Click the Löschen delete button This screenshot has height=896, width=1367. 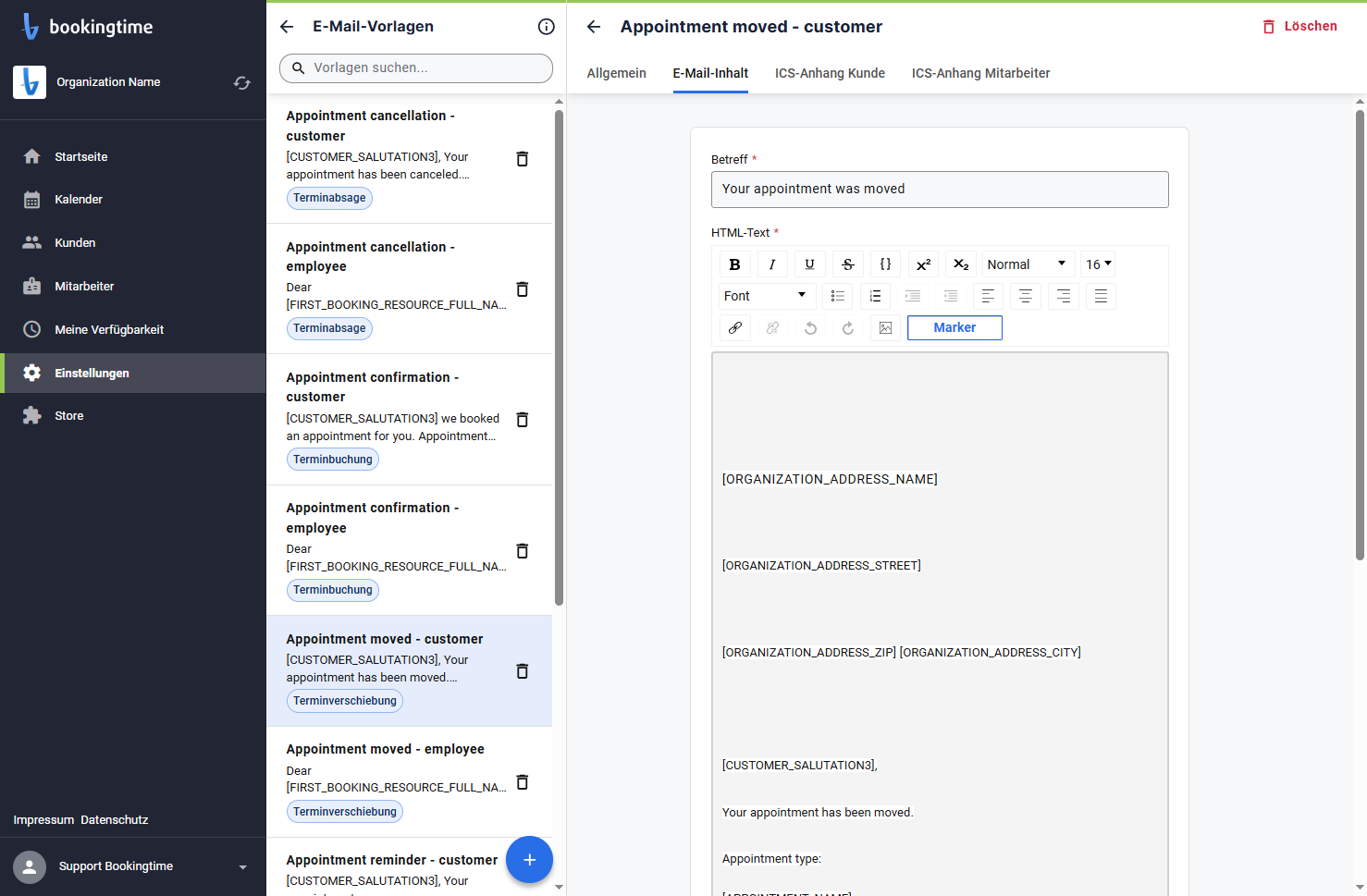pyautogui.click(x=1299, y=27)
